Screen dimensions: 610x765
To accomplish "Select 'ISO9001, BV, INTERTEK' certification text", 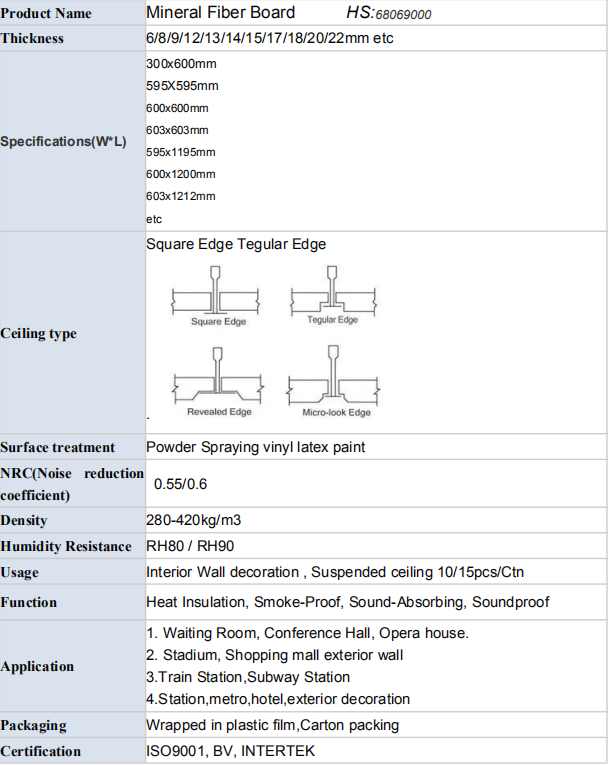I will [231, 751].
